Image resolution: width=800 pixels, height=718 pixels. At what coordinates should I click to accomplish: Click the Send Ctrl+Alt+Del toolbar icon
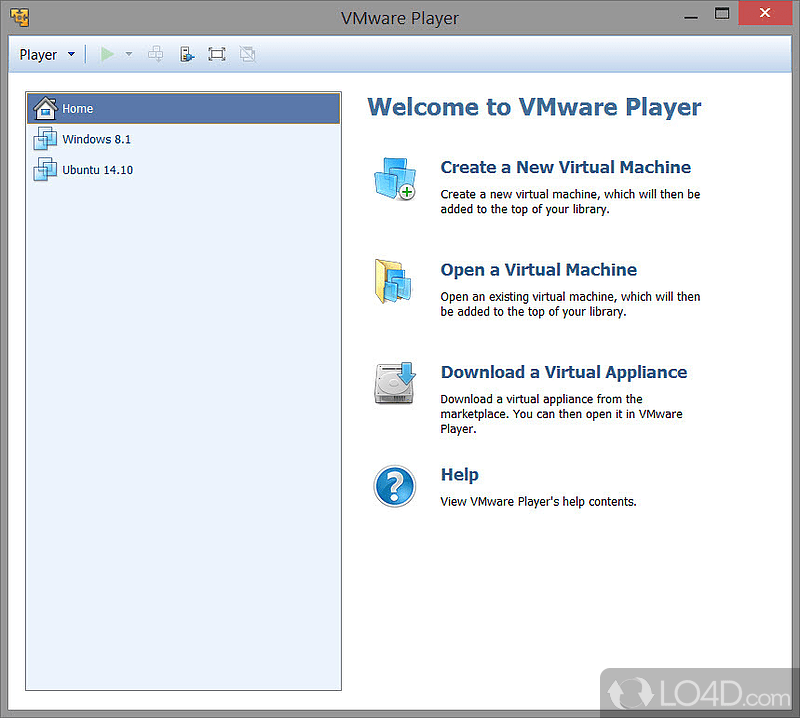tap(156, 54)
